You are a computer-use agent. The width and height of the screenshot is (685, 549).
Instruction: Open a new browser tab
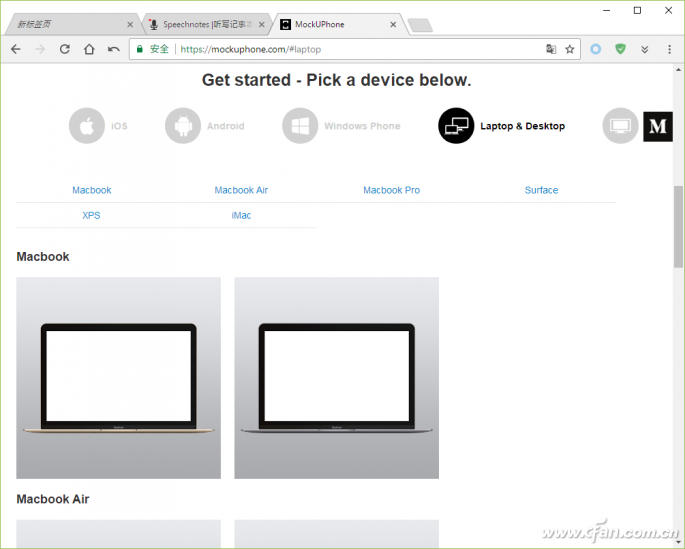click(x=420, y=25)
